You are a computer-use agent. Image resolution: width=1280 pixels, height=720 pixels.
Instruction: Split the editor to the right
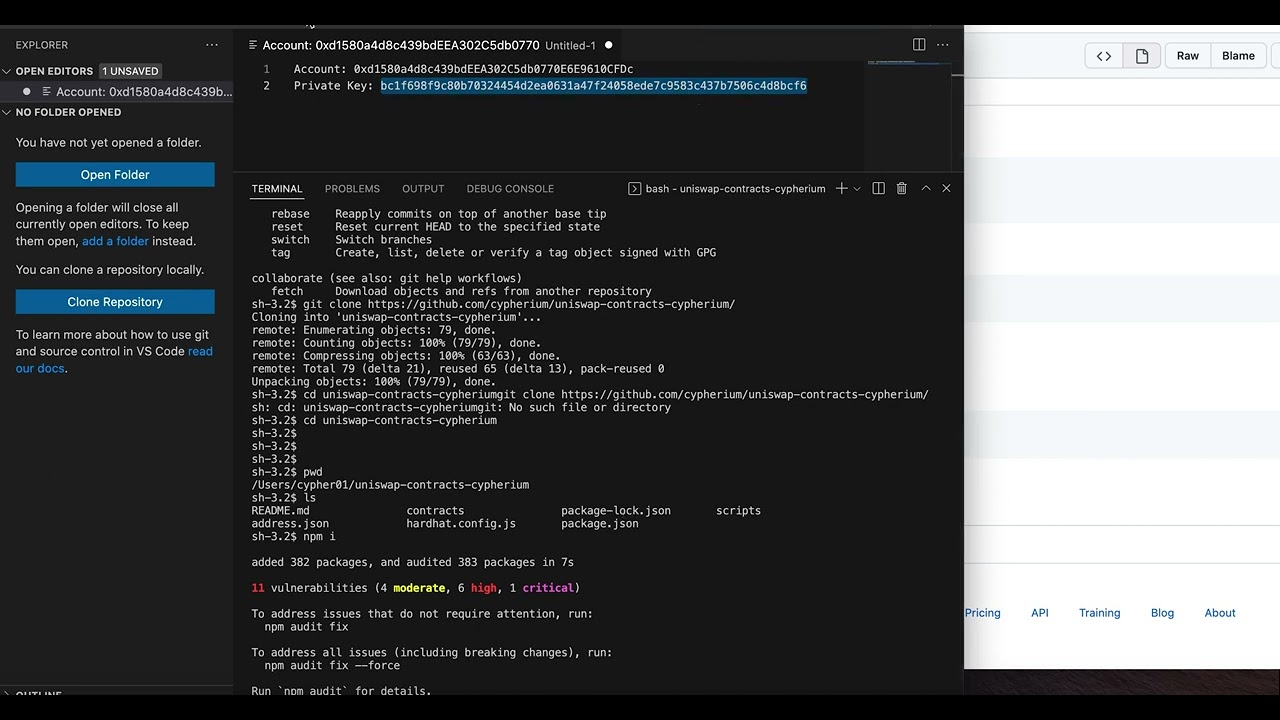919,45
